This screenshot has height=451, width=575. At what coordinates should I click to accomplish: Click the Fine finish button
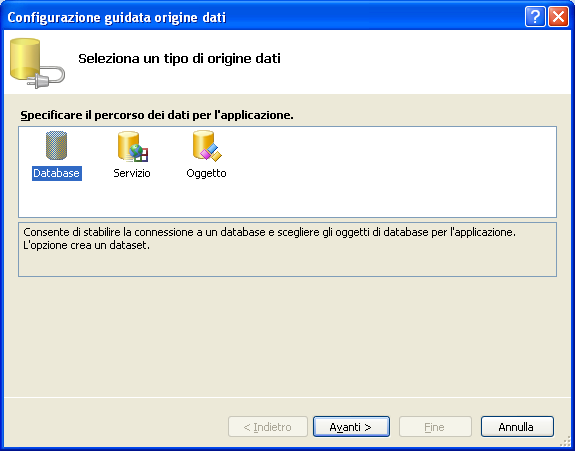(x=435, y=427)
